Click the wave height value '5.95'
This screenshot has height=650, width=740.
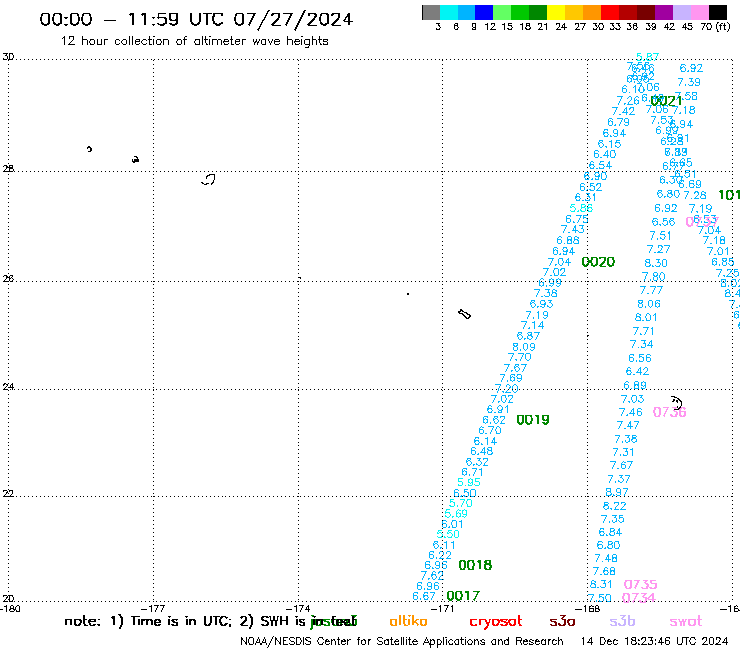click(469, 482)
